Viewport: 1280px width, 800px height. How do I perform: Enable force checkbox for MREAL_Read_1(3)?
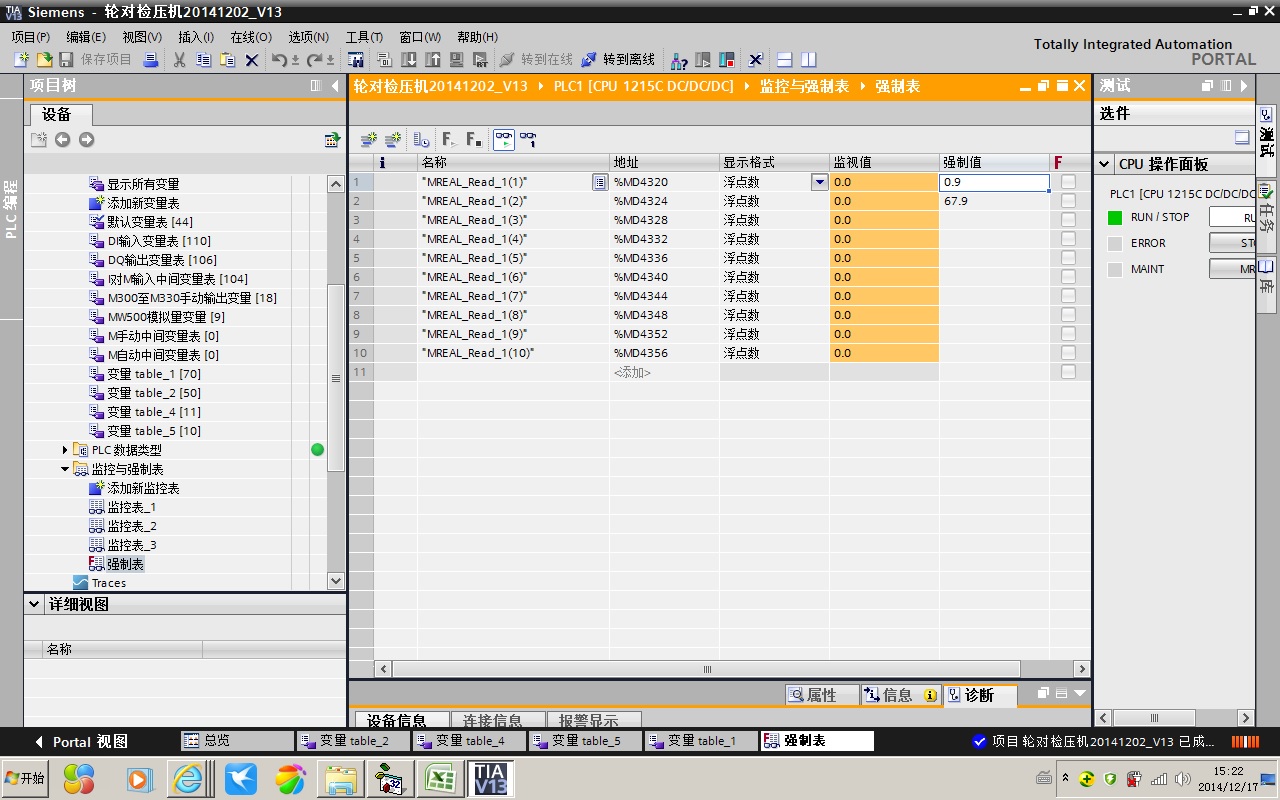1068,220
